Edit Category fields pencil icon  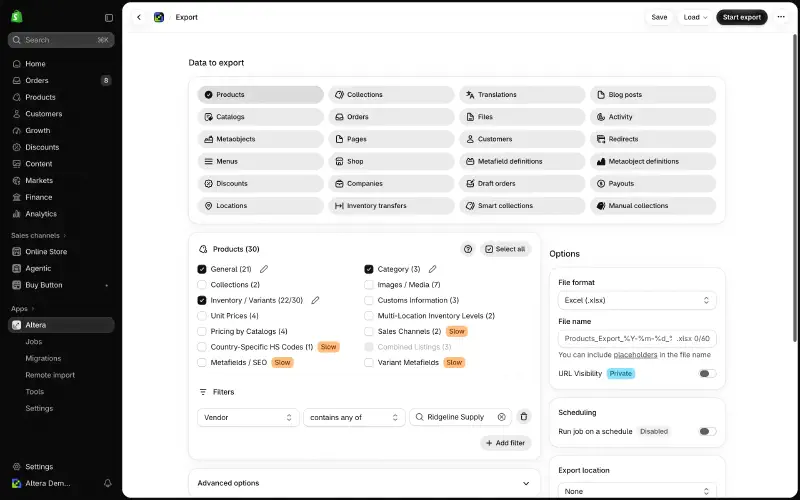(x=432, y=269)
